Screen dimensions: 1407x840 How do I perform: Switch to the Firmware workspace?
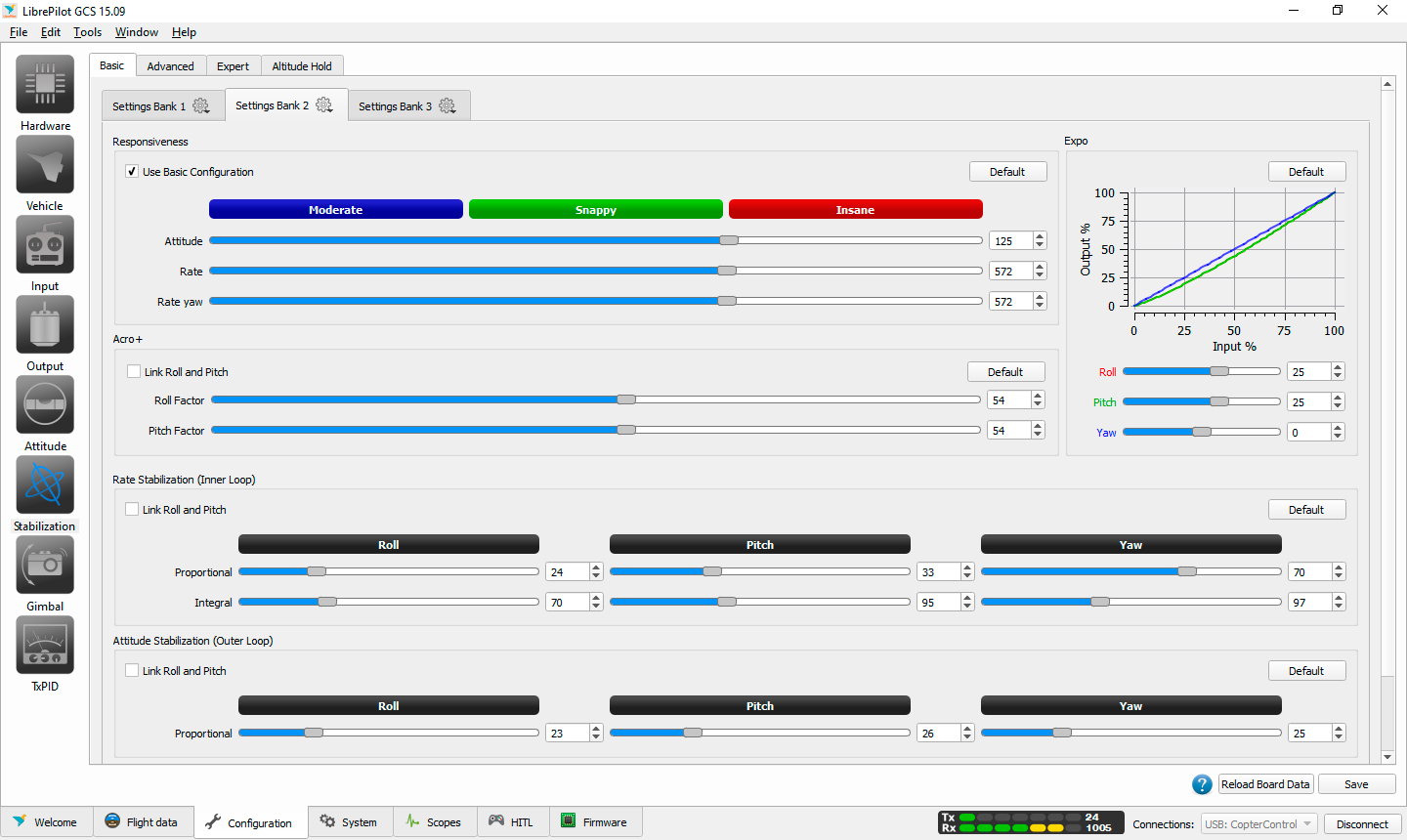pyautogui.click(x=595, y=822)
